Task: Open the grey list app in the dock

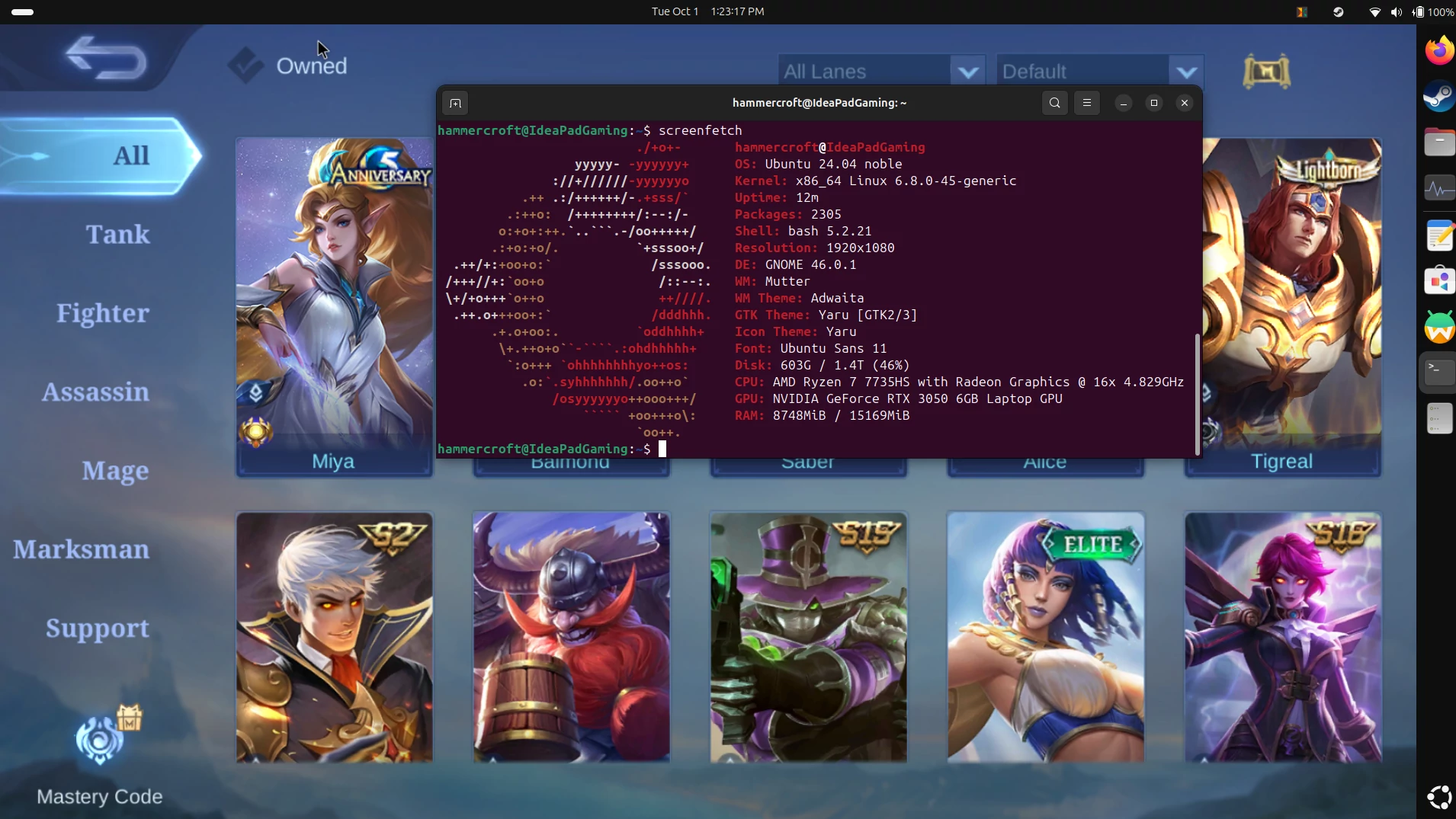Action: click(1439, 419)
